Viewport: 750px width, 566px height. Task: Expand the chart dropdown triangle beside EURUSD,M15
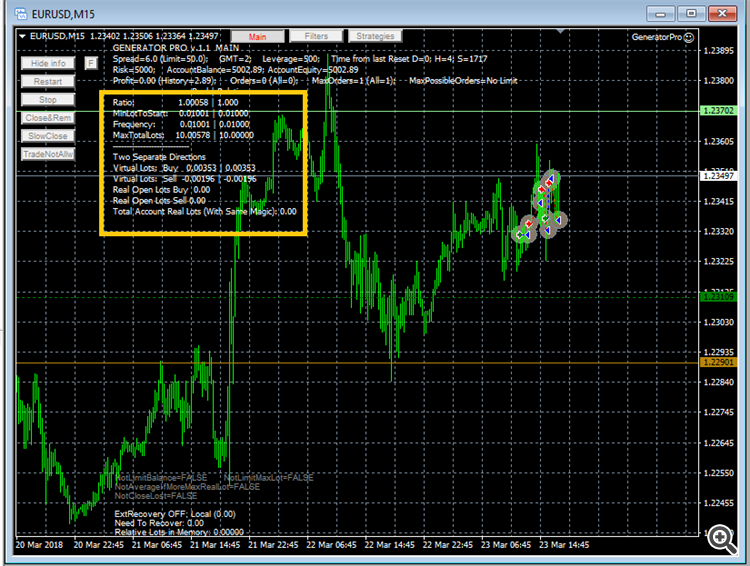[x=22, y=36]
